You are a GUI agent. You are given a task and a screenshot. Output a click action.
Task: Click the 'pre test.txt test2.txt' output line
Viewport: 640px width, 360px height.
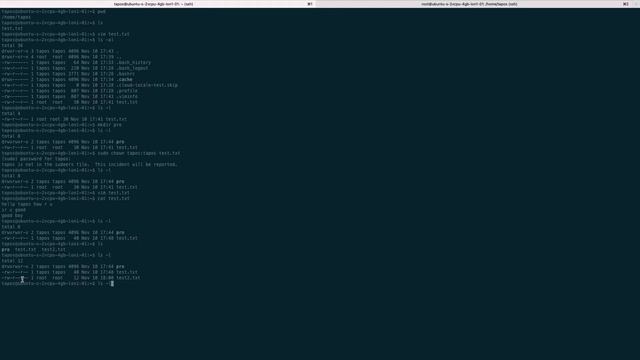[33, 249]
